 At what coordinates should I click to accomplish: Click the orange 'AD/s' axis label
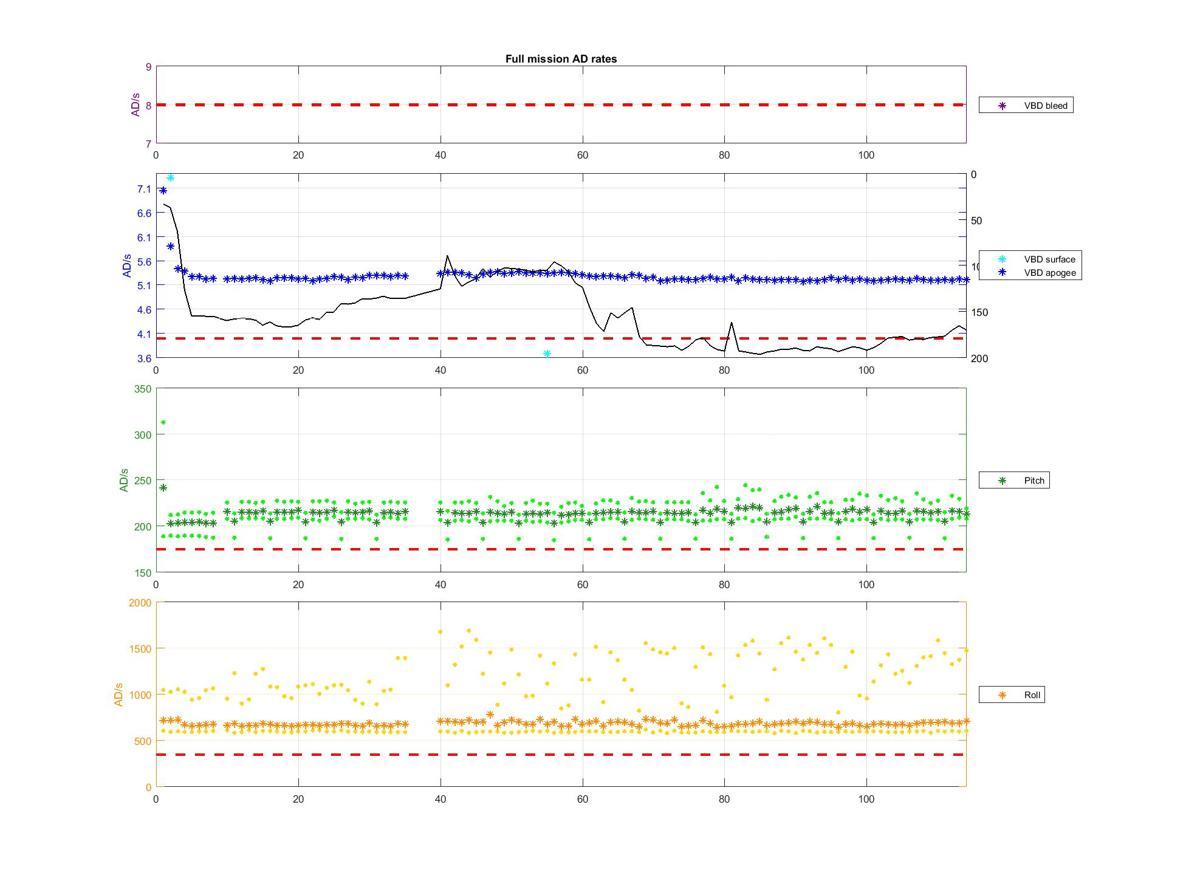[x=118, y=694]
